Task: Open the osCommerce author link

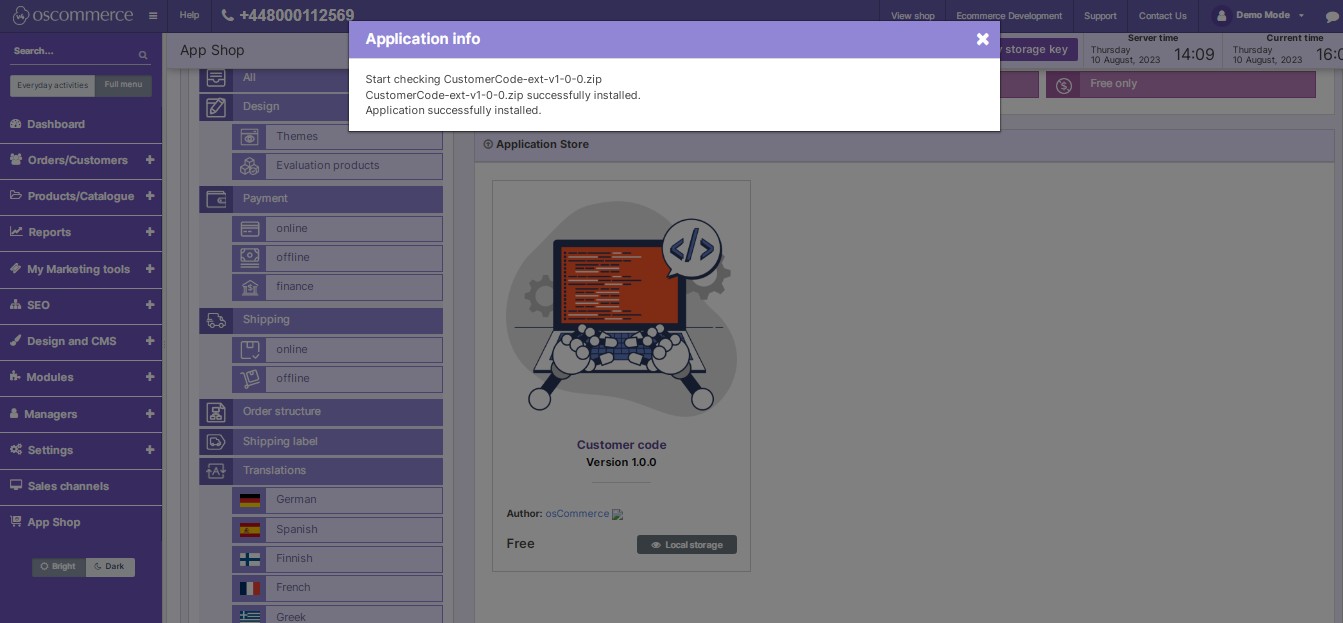Action: pyautogui.click(x=577, y=514)
